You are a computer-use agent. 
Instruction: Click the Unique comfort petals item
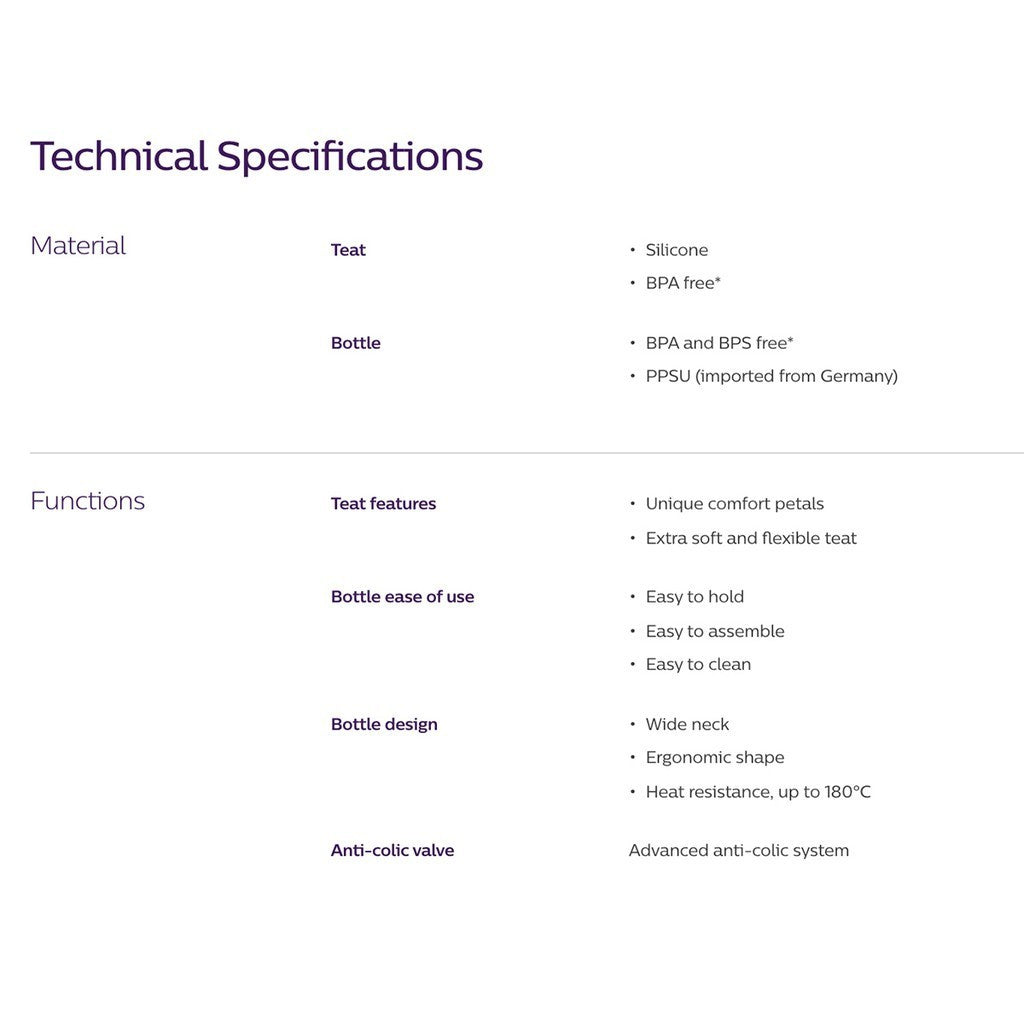point(735,504)
